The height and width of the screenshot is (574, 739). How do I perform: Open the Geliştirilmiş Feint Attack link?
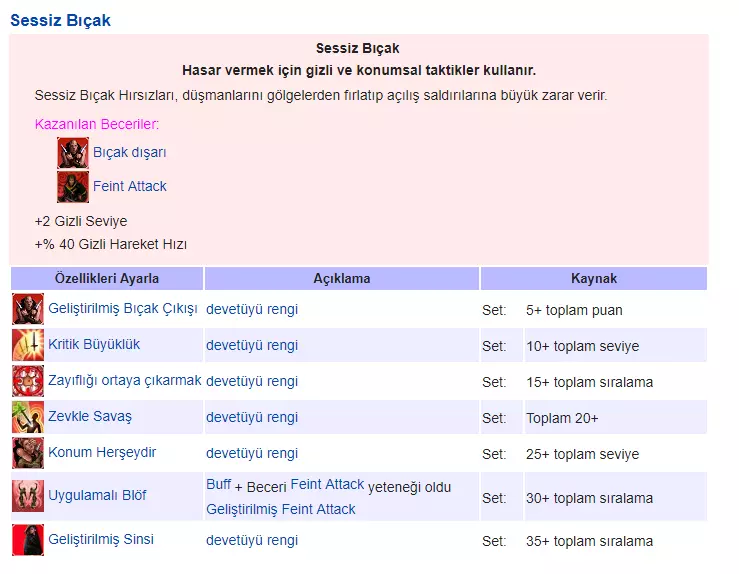click(280, 509)
